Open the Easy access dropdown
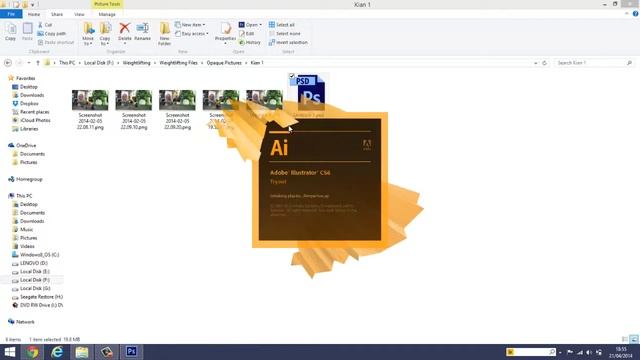The width and height of the screenshot is (640, 360). pyautogui.click(x=192, y=33)
